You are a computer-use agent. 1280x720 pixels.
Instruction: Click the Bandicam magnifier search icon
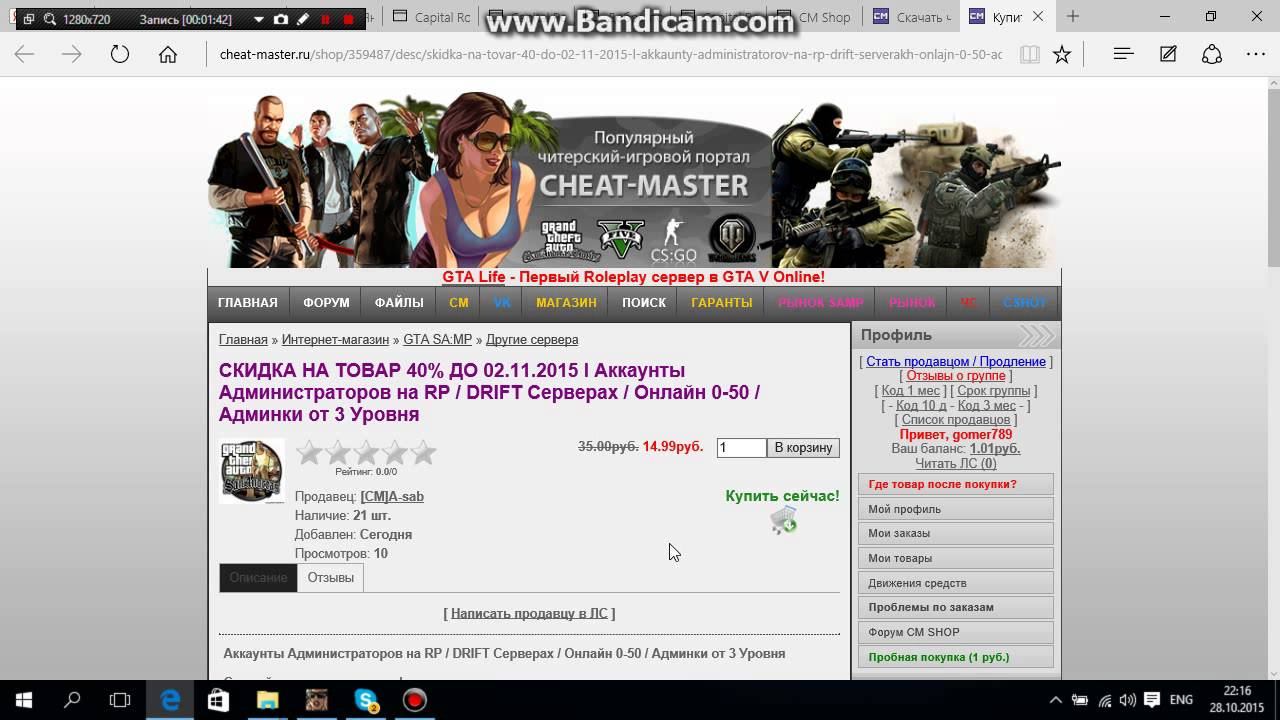[49, 19]
